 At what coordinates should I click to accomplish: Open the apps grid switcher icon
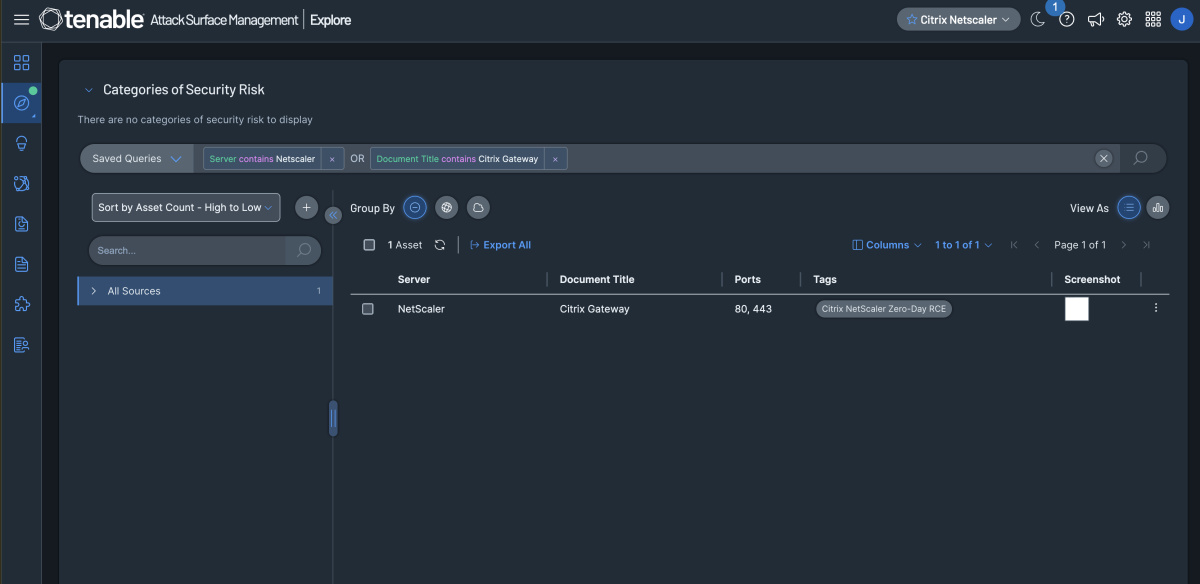tap(1153, 19)
